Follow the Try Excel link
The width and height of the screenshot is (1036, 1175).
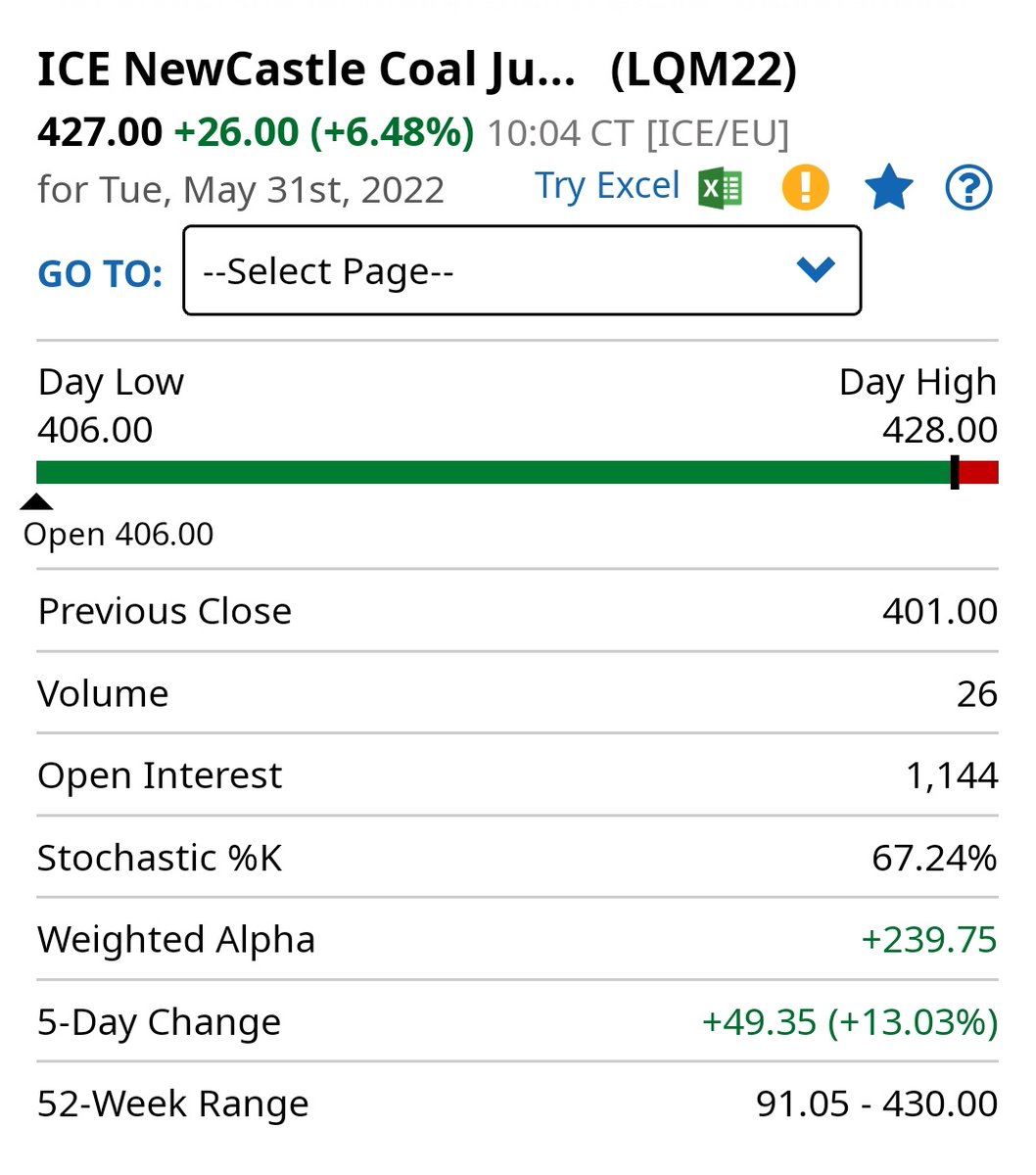[x=607, y=186]
